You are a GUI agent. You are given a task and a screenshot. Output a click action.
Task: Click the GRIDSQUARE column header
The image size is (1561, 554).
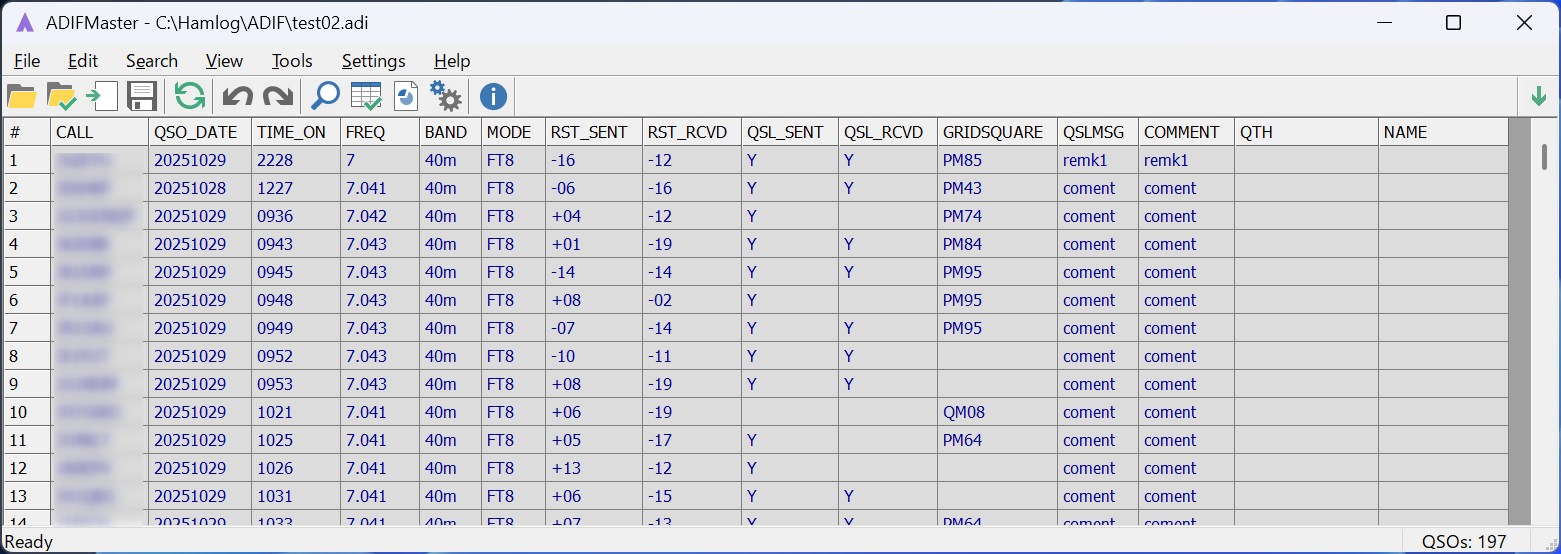995,132
